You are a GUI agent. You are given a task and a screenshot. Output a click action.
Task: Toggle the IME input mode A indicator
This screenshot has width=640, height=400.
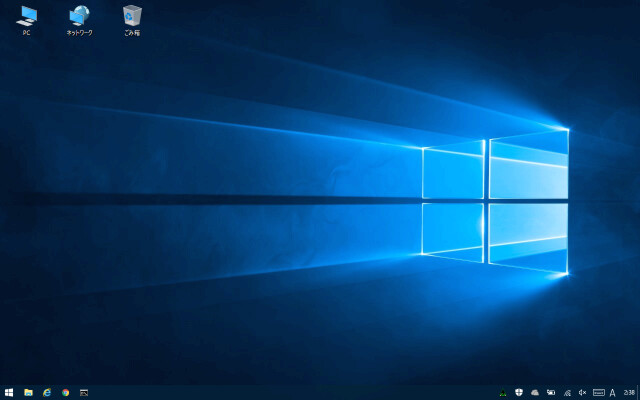click(x=612, y=393)
